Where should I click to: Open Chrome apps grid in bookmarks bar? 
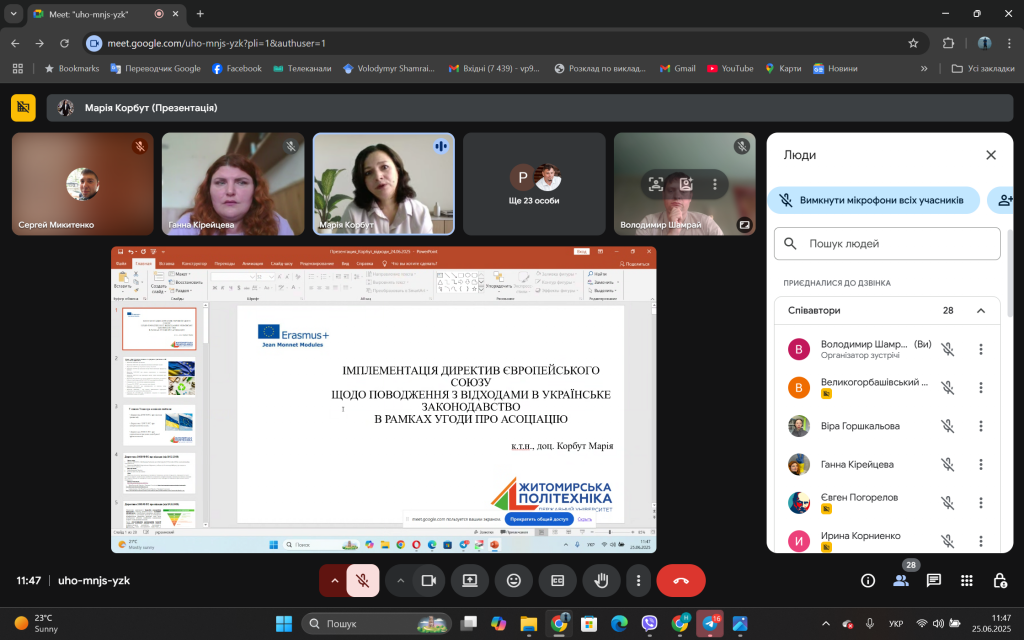click(x=18, y=69)
